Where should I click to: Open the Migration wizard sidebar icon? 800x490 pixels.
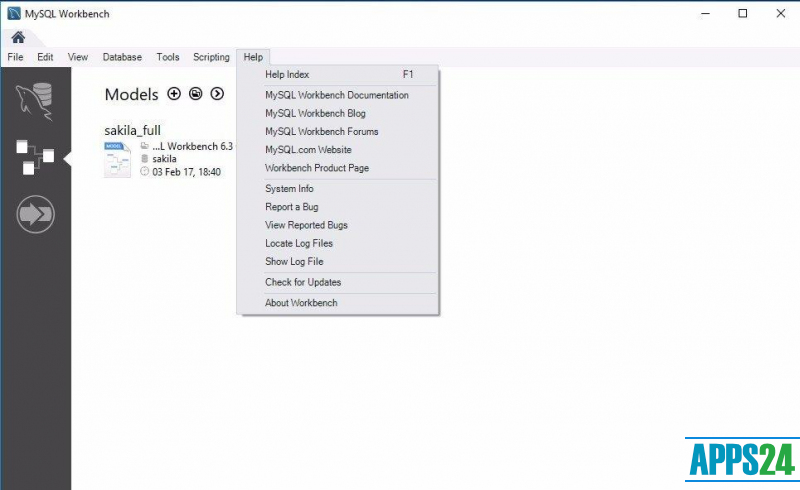tap(35, 214)
